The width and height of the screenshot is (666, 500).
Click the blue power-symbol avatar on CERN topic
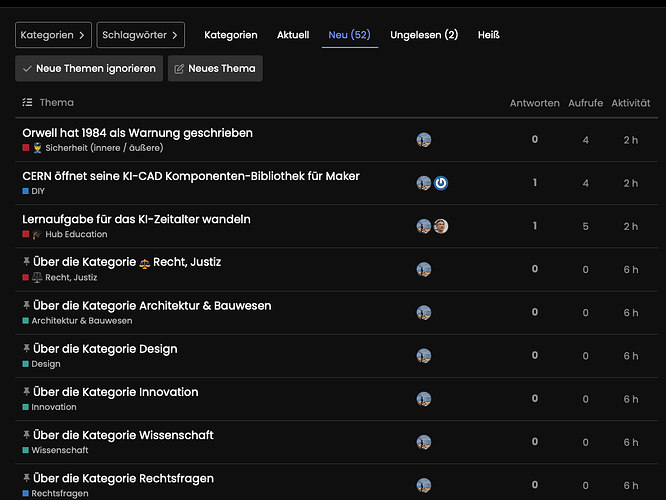tap(441, 183)
